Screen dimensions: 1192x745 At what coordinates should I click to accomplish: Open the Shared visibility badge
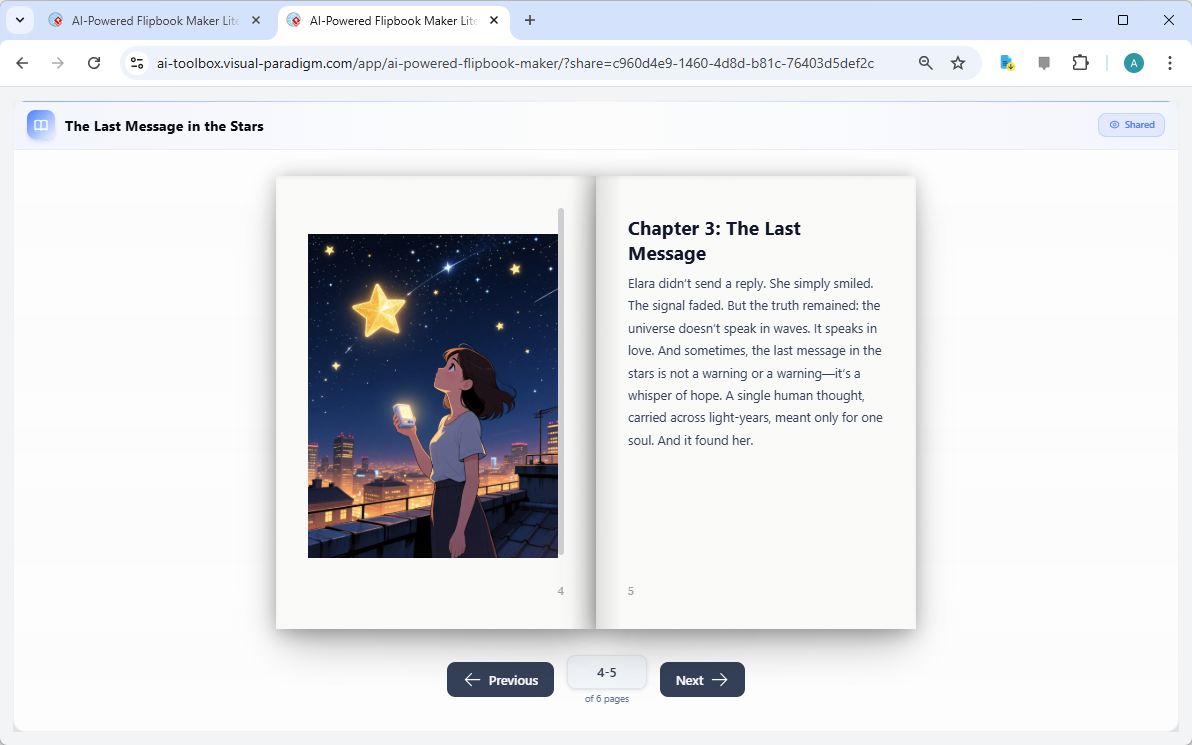[1131, 124]
